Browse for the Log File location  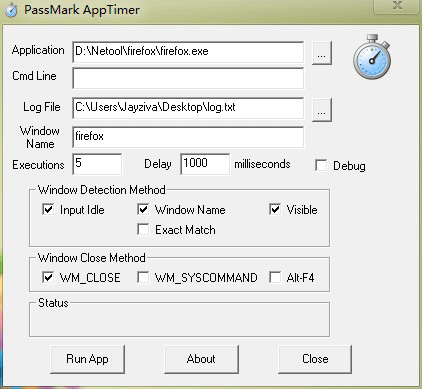[x=322, y=110]
